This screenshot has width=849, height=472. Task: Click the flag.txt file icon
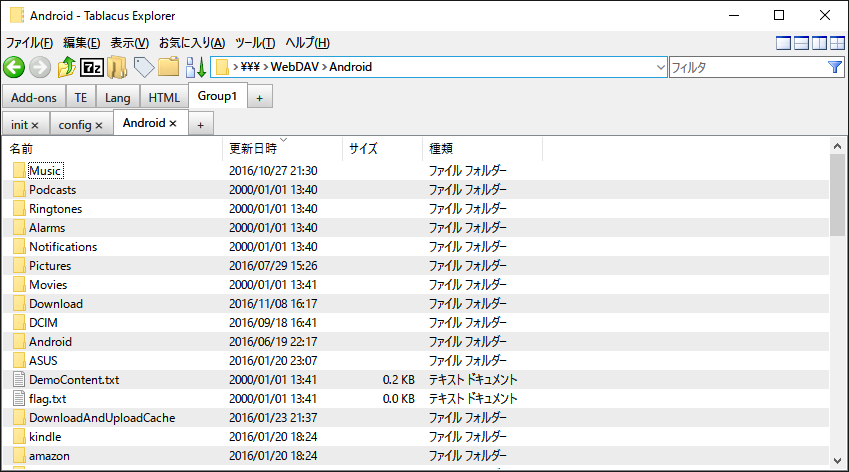(19, 398)
